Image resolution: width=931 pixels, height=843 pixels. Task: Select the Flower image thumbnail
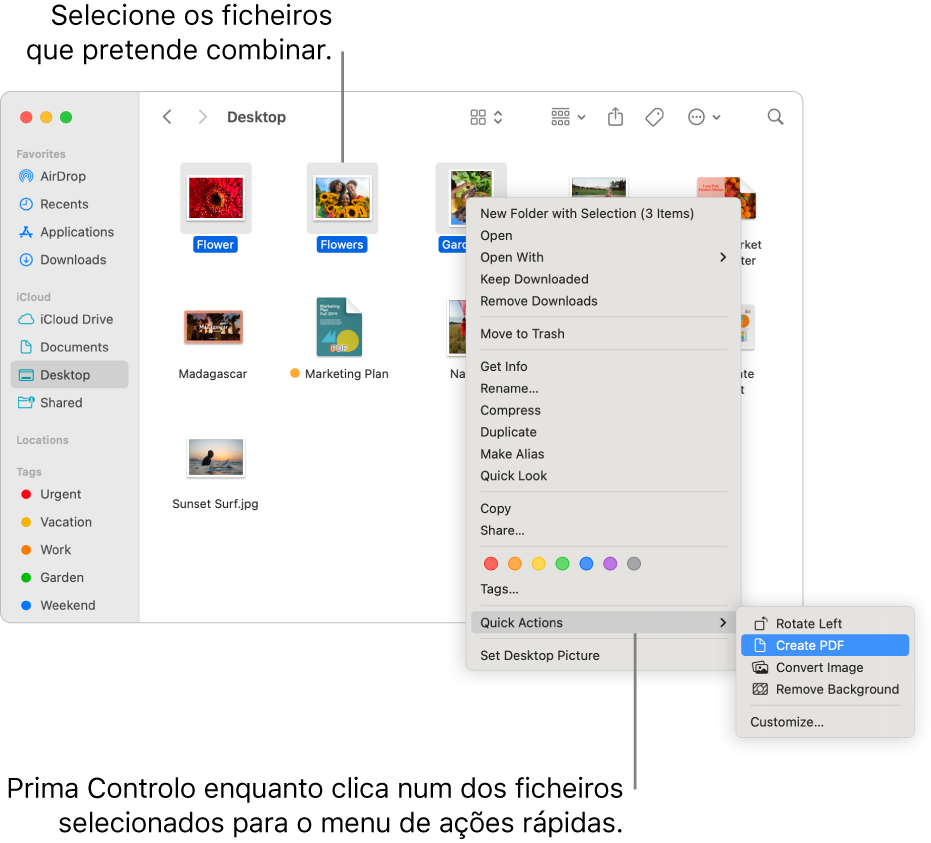click(216, 198)
